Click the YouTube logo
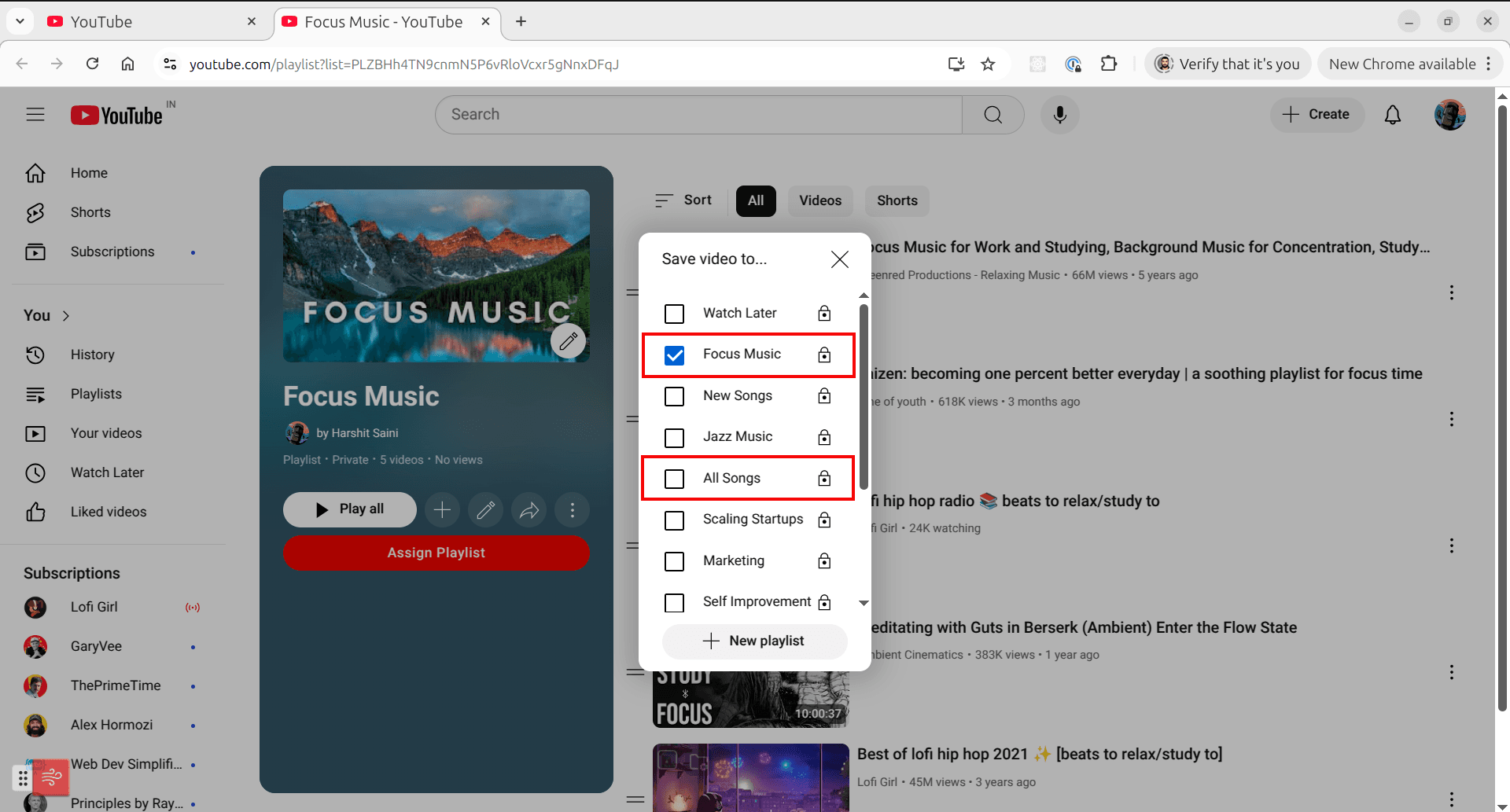 (116, 116)
